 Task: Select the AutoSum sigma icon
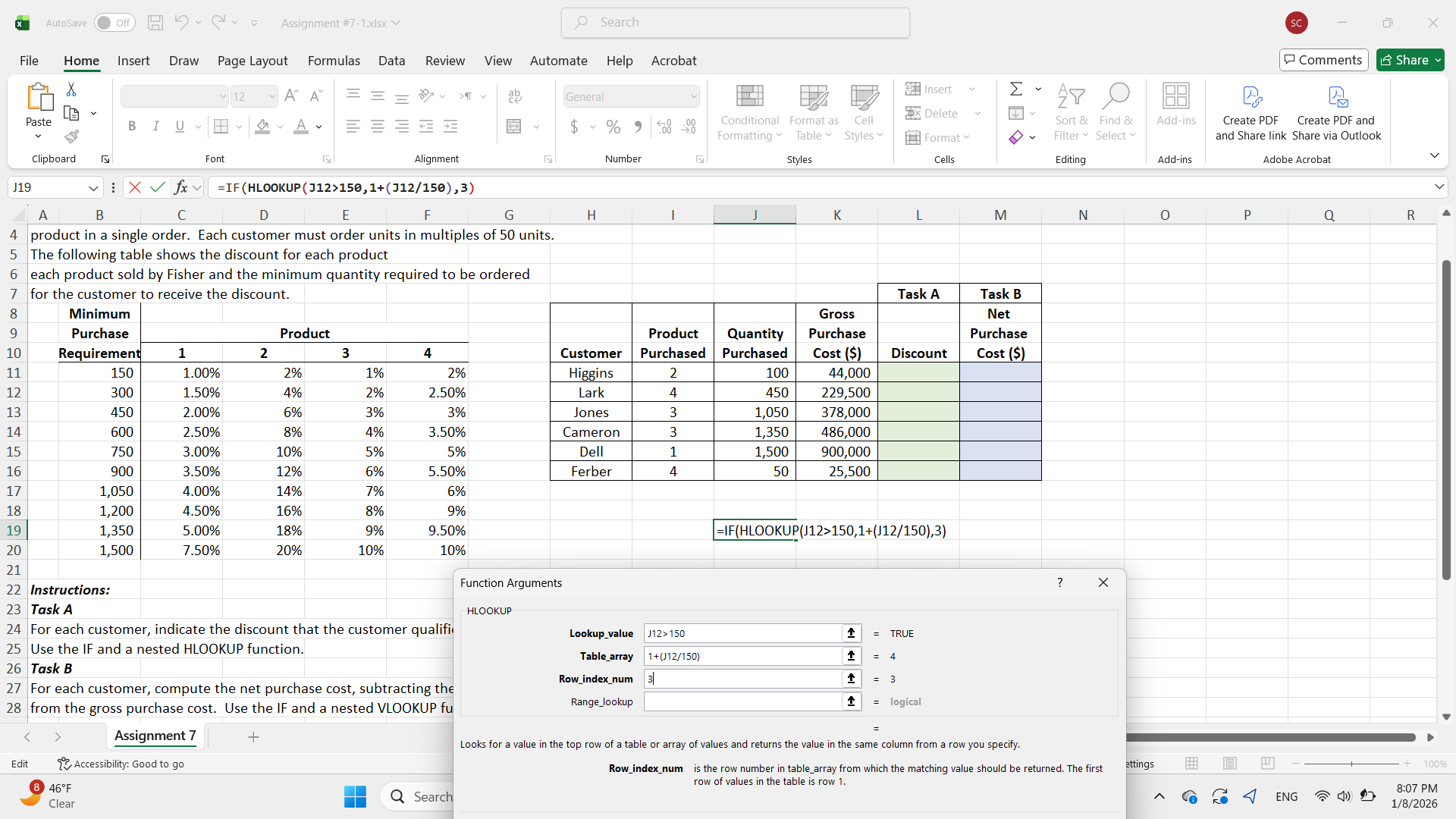pyautogui.click(x=1016, y=89)
